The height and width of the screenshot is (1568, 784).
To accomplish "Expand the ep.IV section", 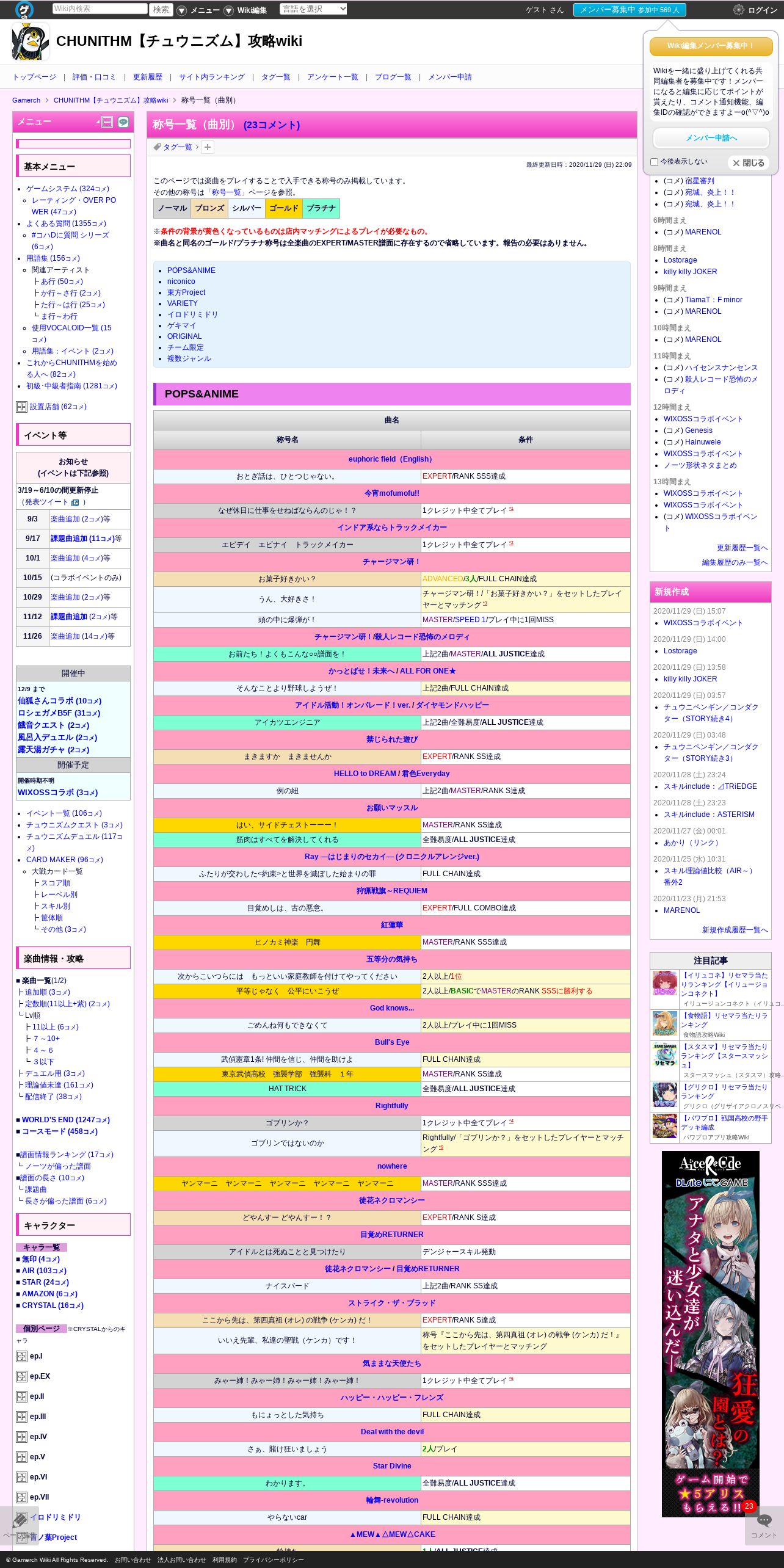I will (x=21, y=1437).
